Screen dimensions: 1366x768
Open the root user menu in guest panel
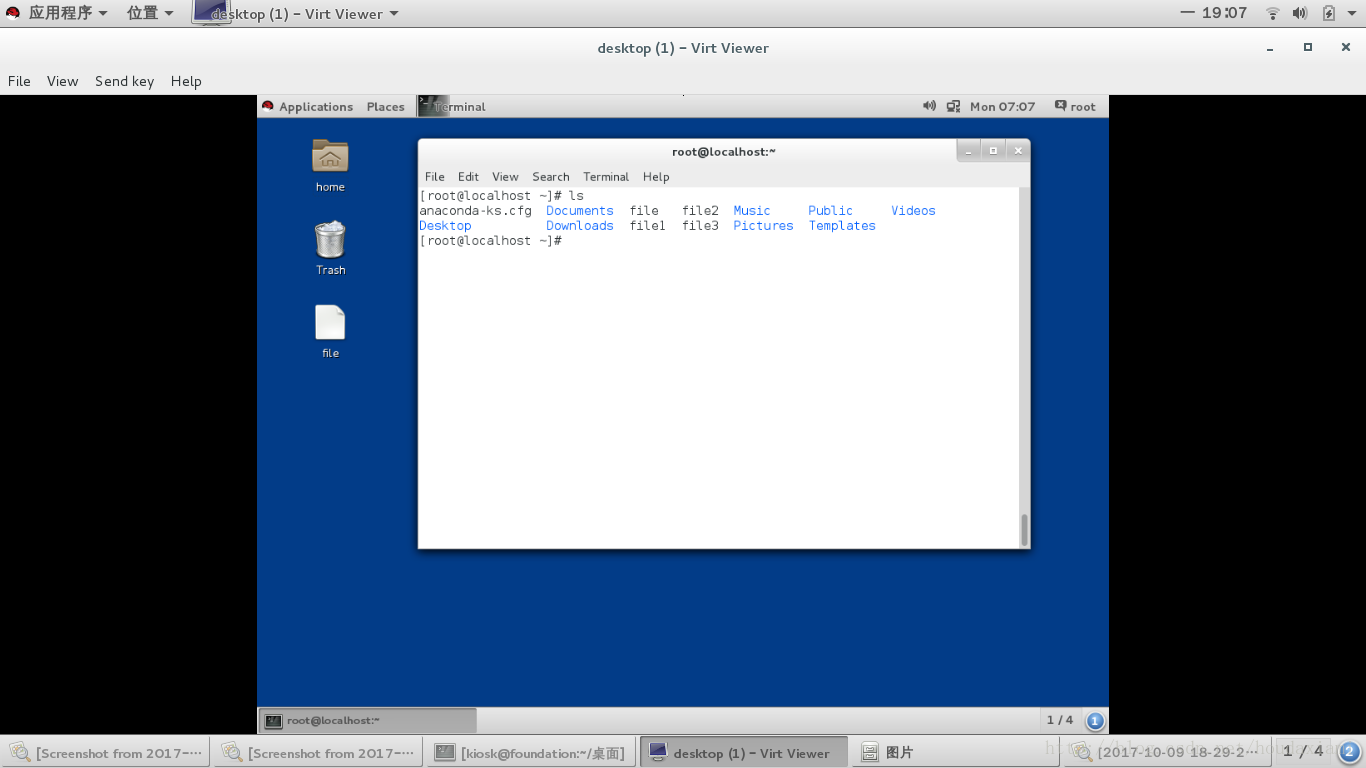[x=1075, y=106]
